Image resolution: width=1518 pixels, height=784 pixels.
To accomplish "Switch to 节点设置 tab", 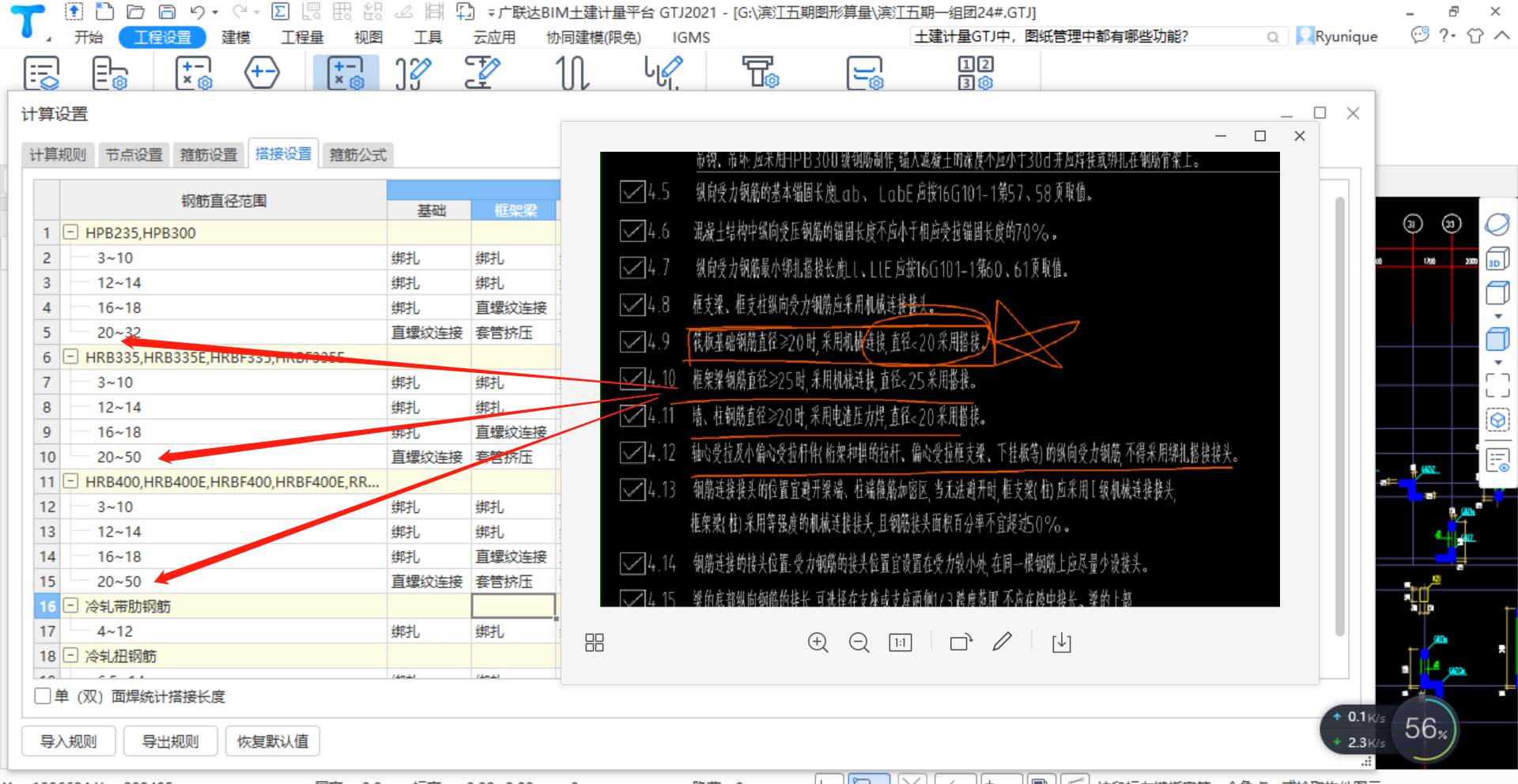I will pyautogui.click(x=134, y=155).
